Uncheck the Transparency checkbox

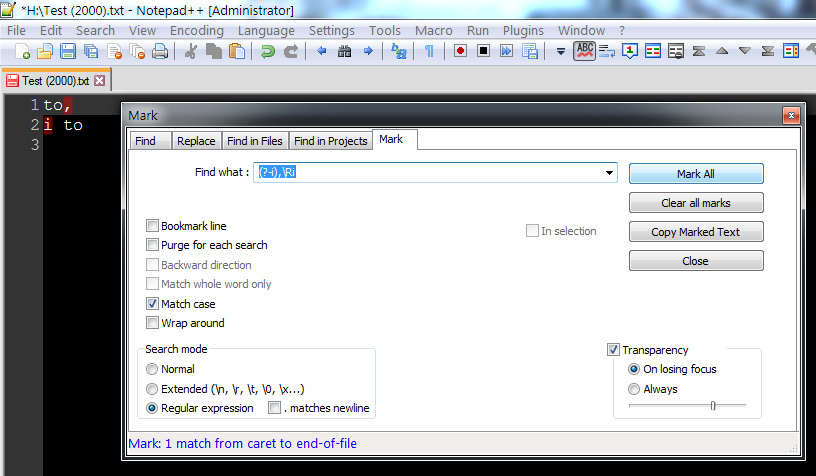pyautogui.click(x=613, y=350)
